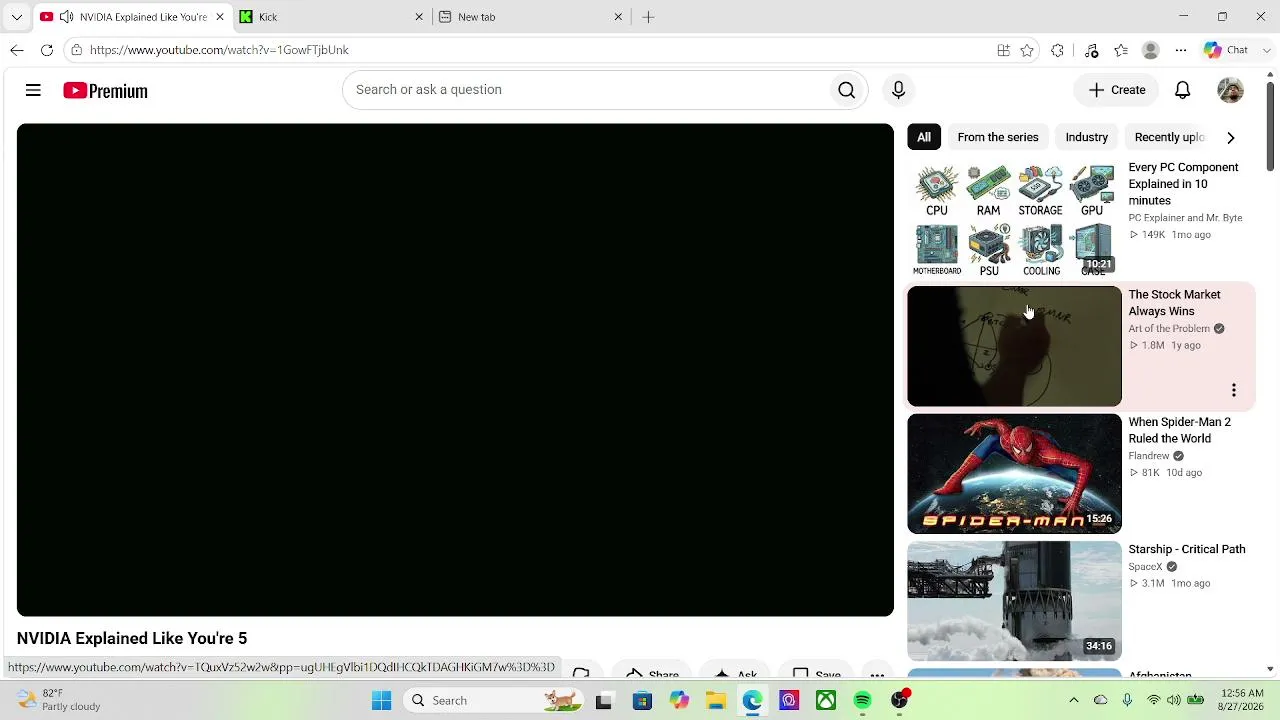Open When Spider-Man 2 Ruled the World title
The width and height of the screenshot is (1280, 720).
(1179, 430)
